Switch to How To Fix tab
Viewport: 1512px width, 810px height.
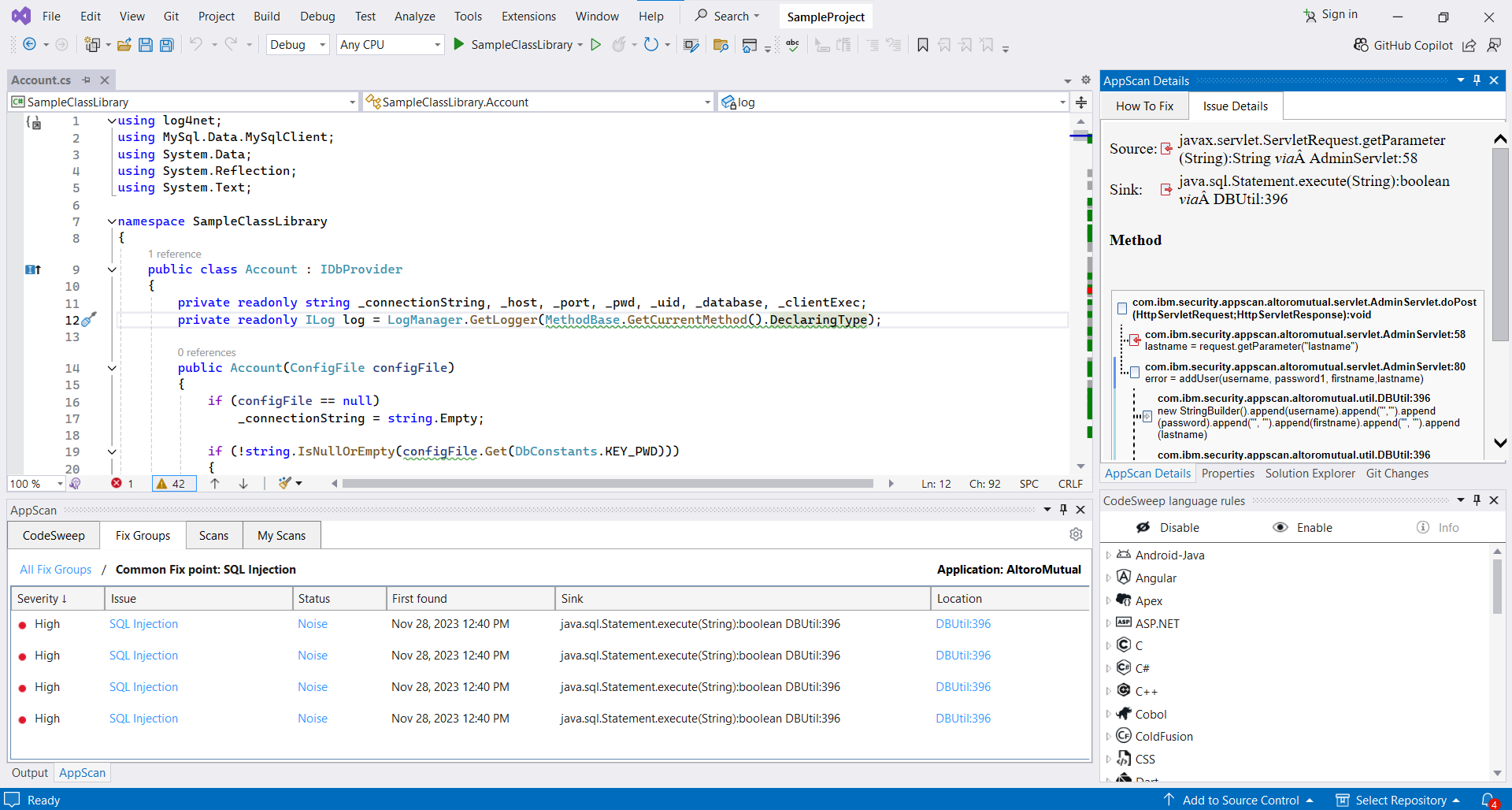(1144, 106)
